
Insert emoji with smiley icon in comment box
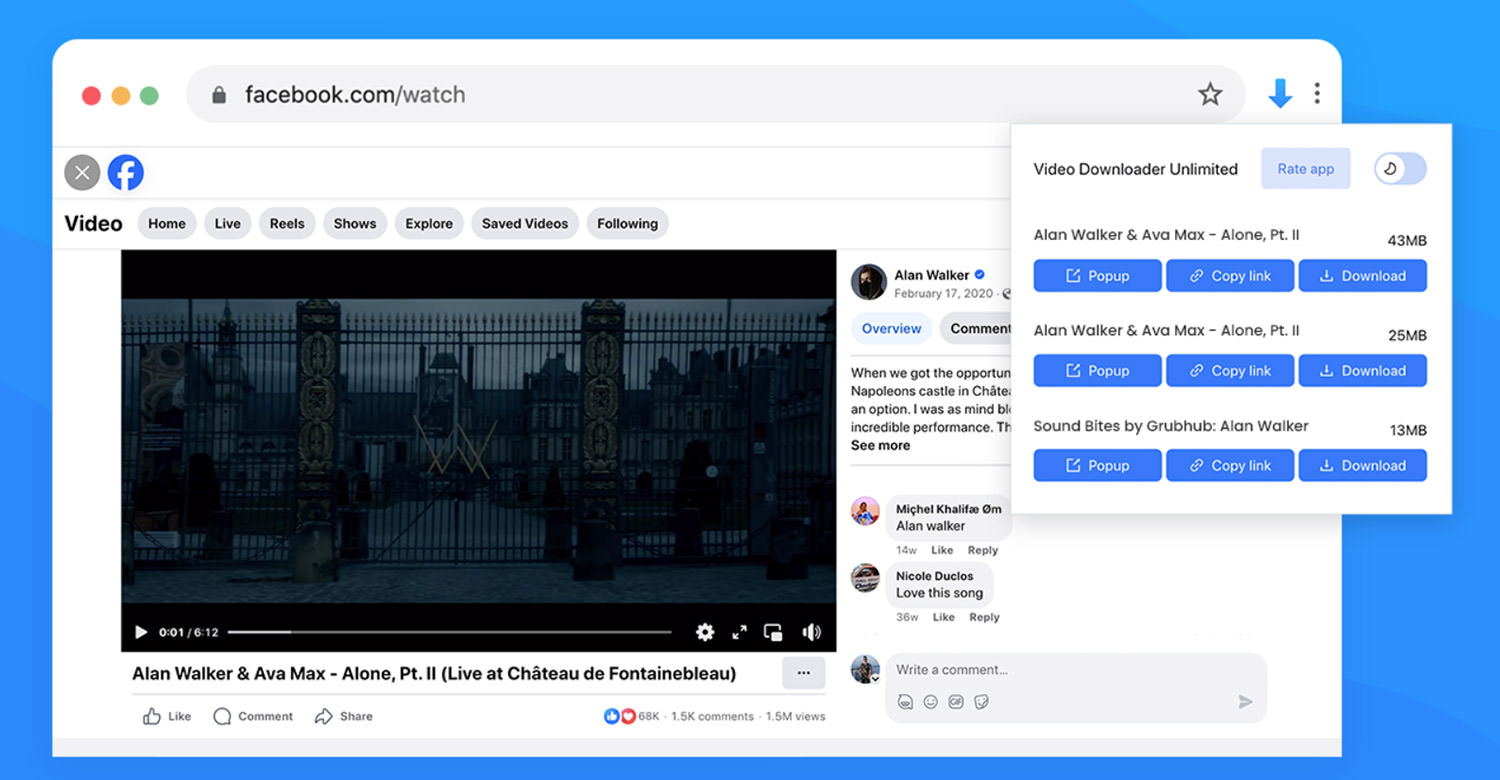[930, 702]
